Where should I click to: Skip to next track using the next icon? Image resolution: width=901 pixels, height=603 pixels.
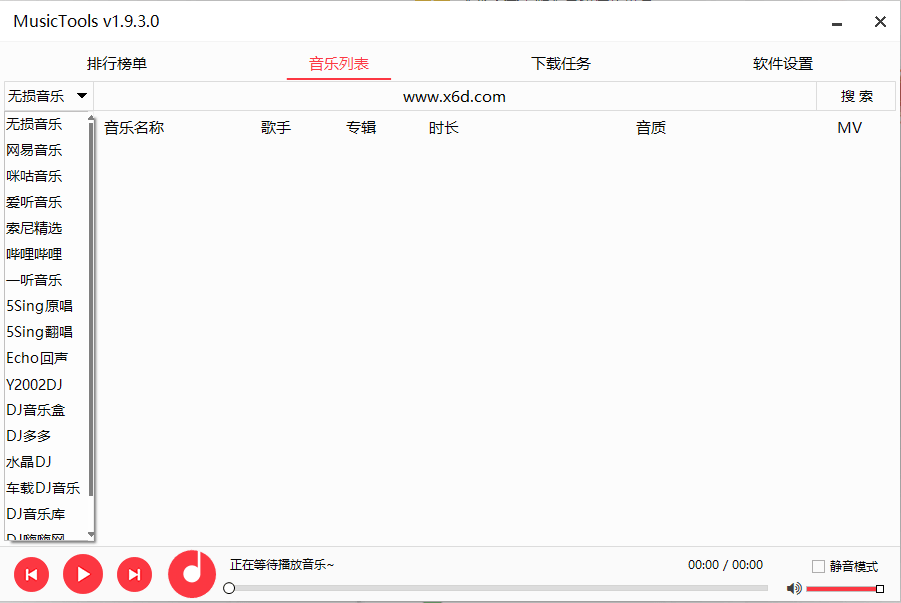[x=134, y=574]
